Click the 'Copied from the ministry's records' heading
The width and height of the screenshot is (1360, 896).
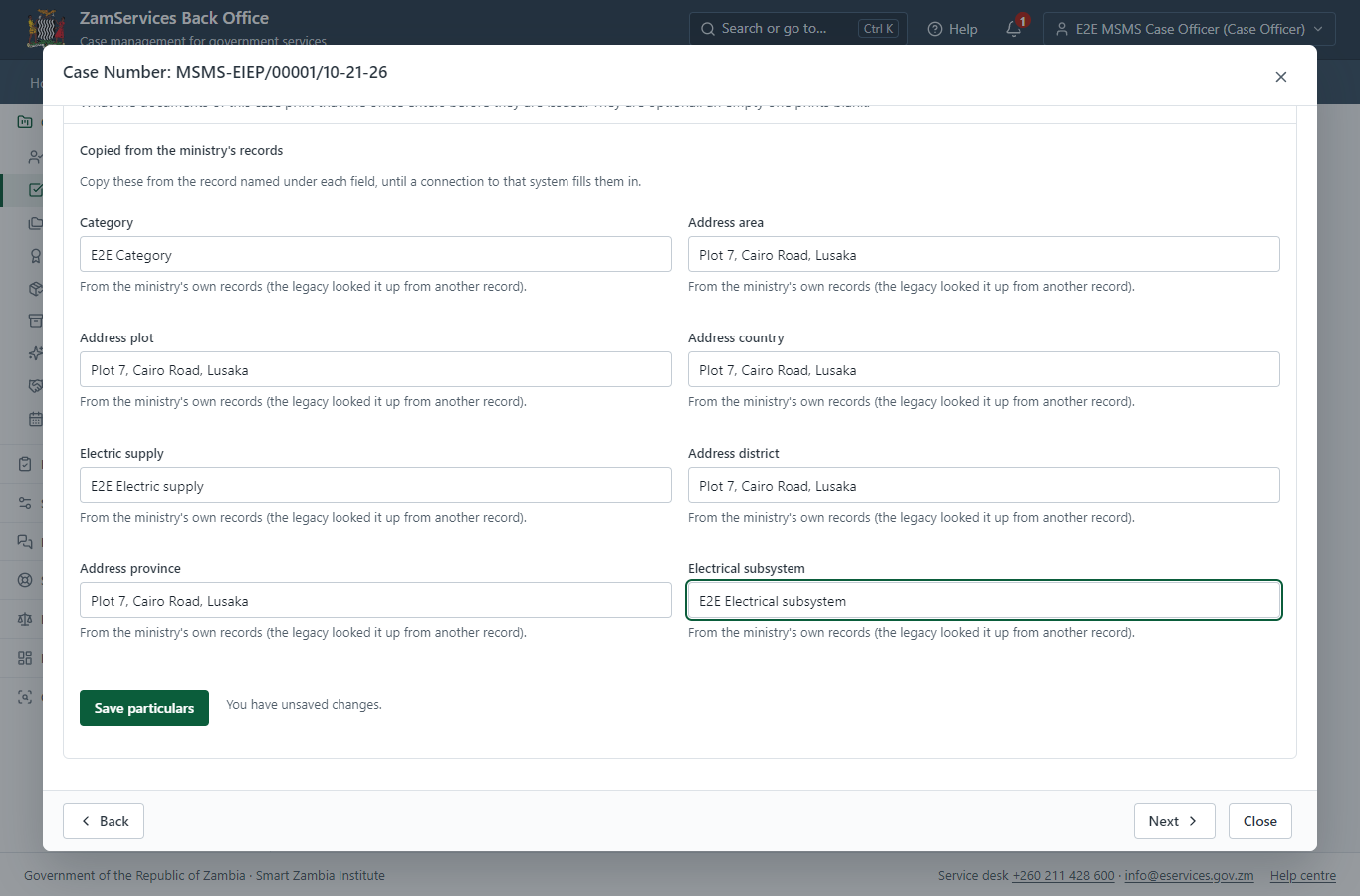[x=181, y=151]
